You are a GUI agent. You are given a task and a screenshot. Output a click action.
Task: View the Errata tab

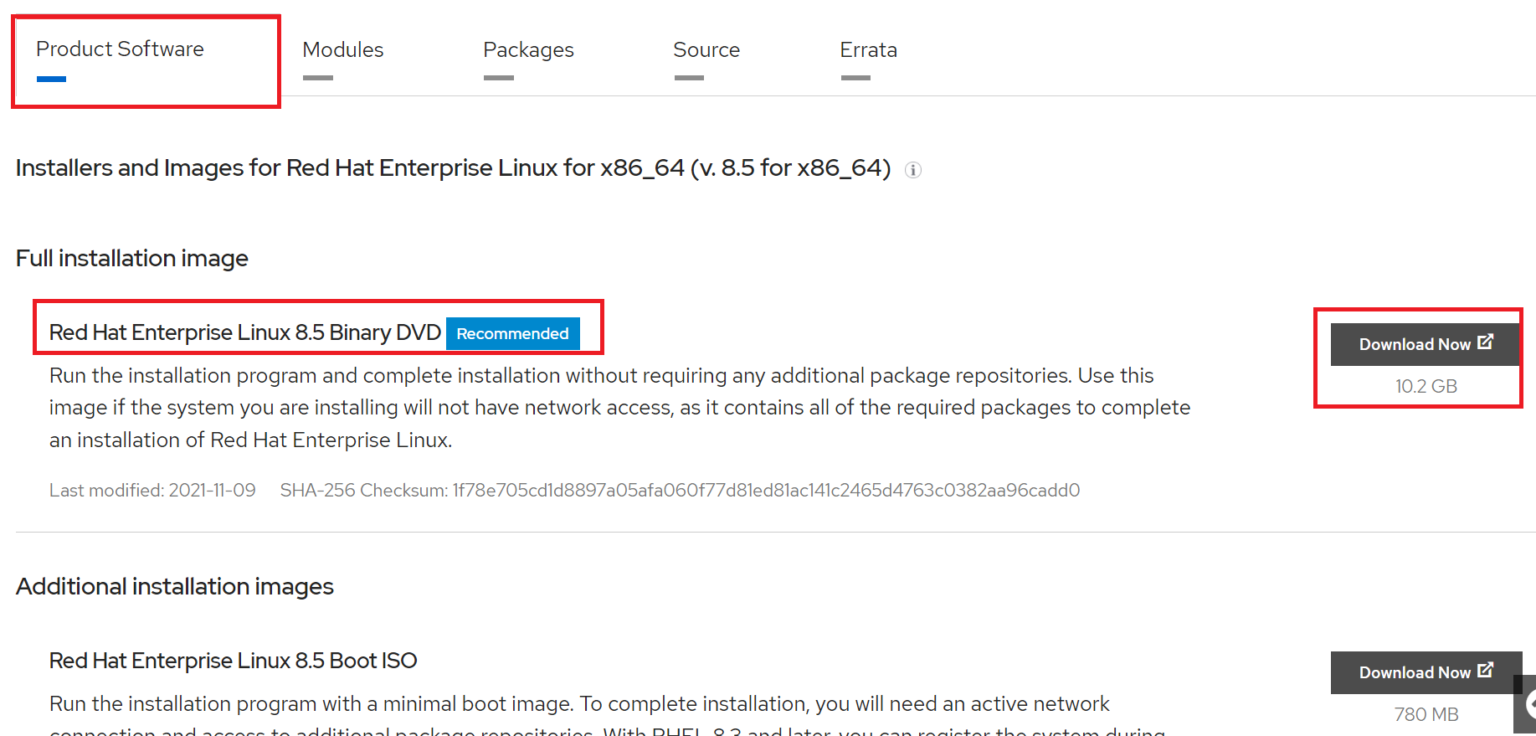868,49
